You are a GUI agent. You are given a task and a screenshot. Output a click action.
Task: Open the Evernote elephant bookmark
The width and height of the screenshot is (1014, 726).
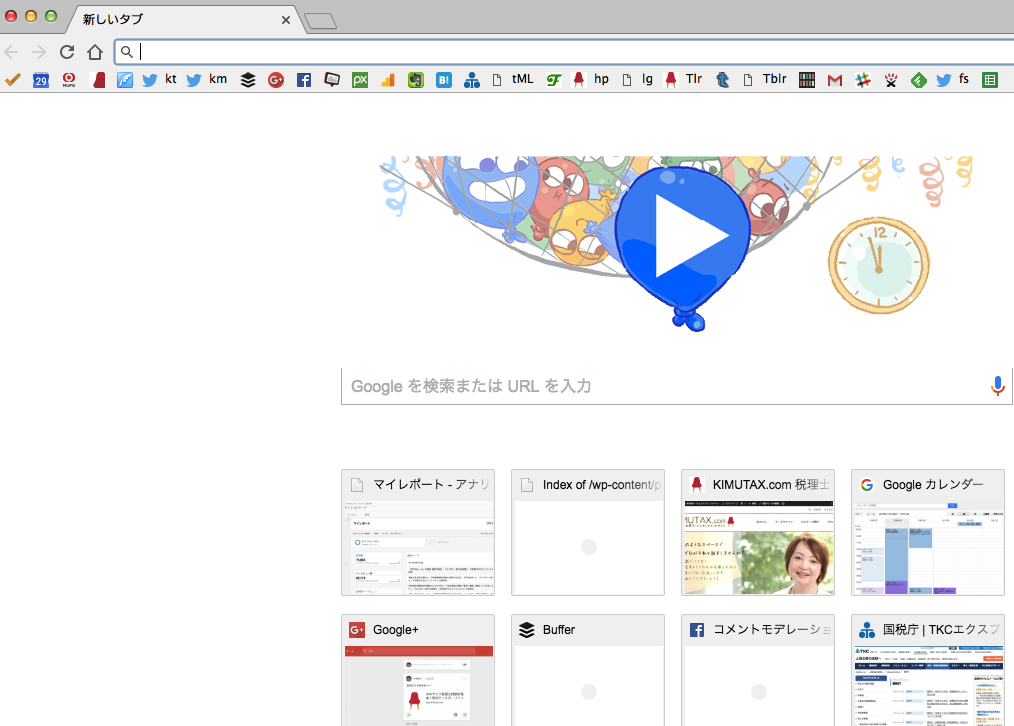click(416, 80)
